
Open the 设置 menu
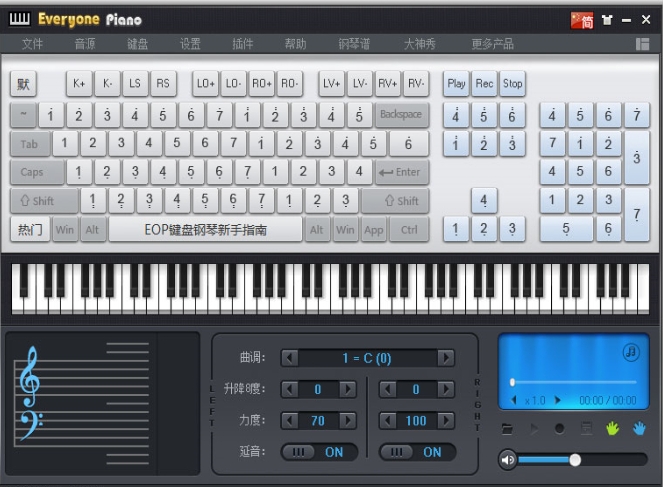click(190, 44)
